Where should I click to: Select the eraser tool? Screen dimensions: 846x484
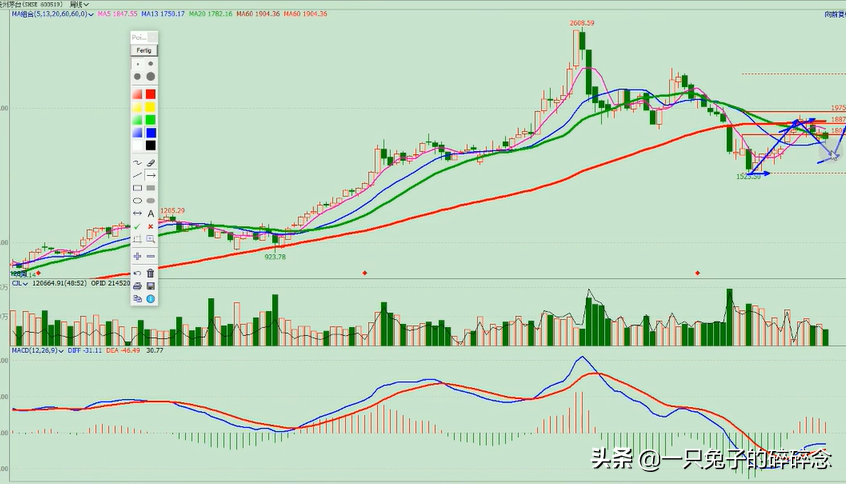pos(151,162)
